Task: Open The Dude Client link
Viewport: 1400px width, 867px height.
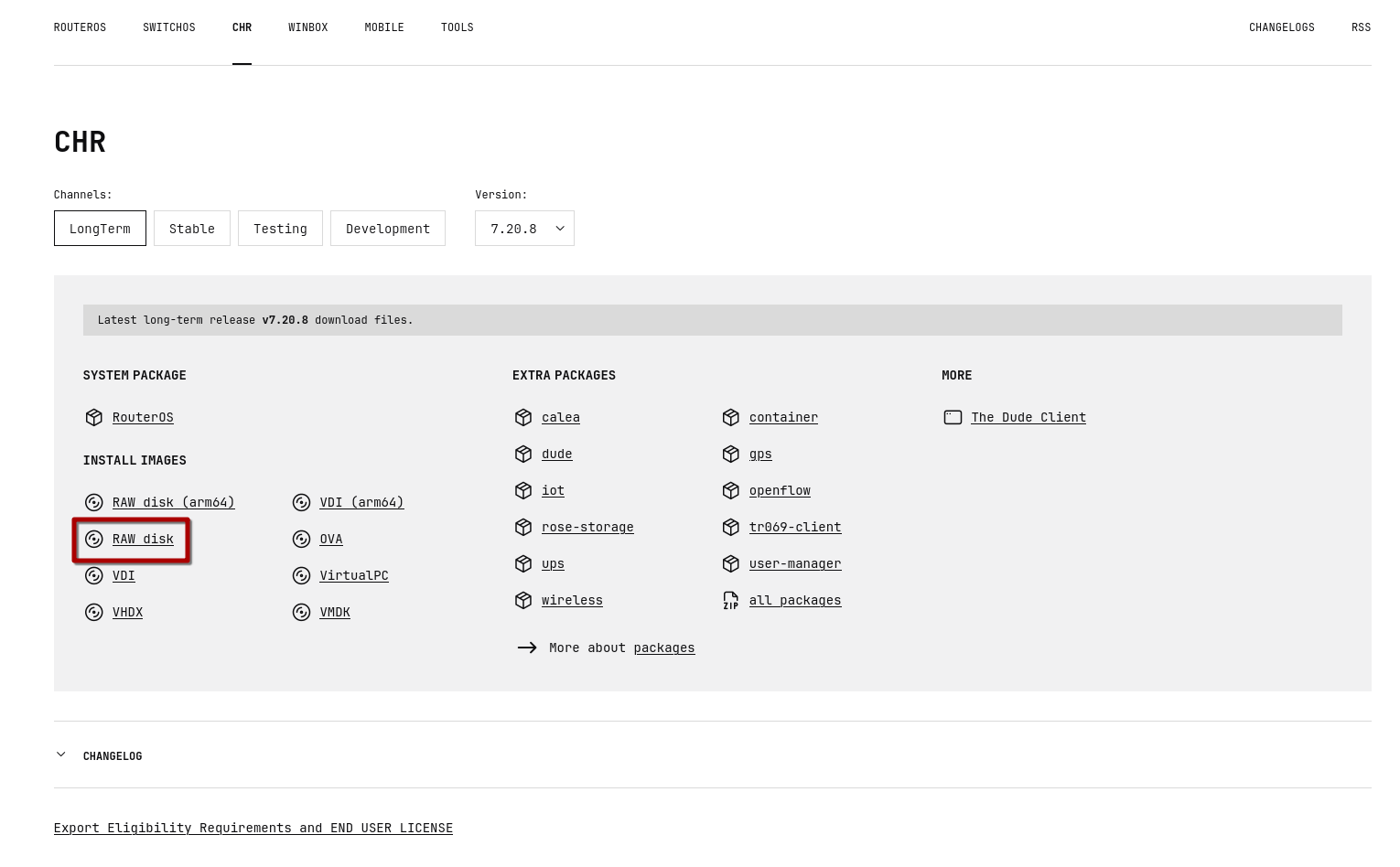Action: click(x=1028, y=417)
